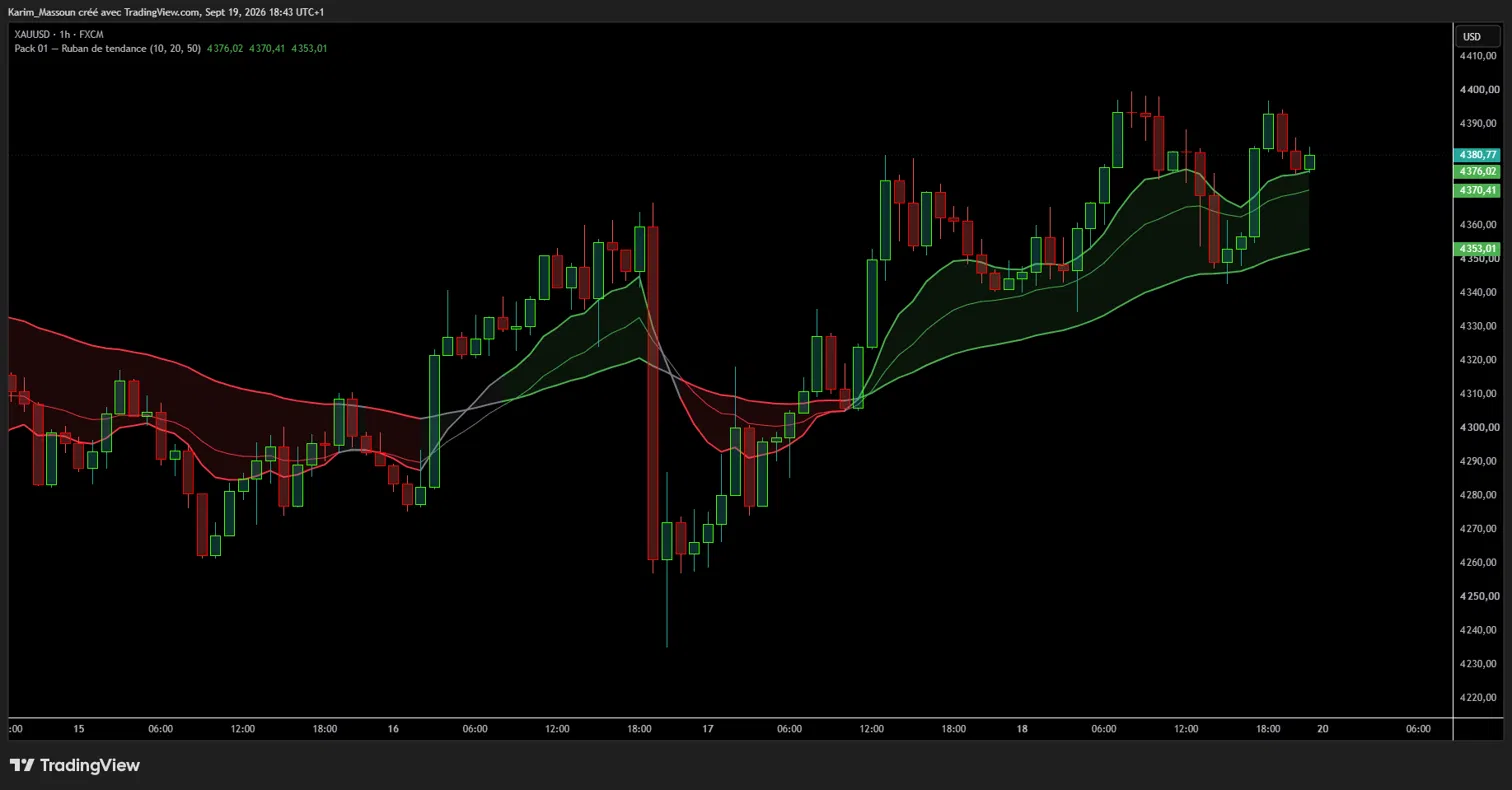Select the 4353,01 tag on the price axis
Screen dimensions: 1512x790
click(1477, 249)
